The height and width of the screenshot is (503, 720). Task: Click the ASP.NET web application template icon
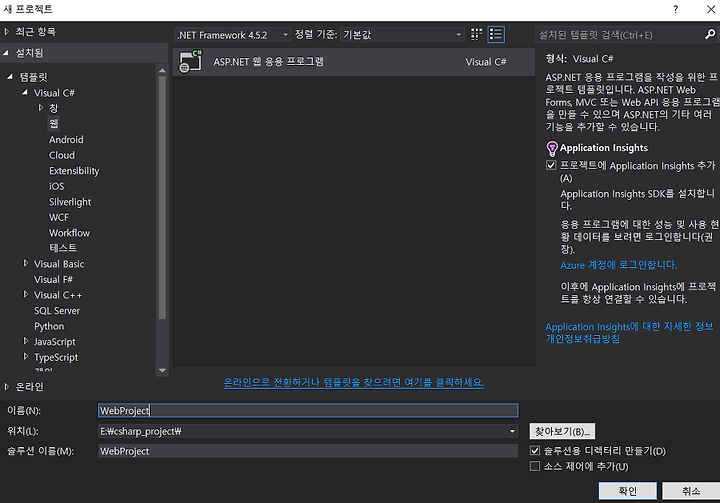tap(191, 62)
